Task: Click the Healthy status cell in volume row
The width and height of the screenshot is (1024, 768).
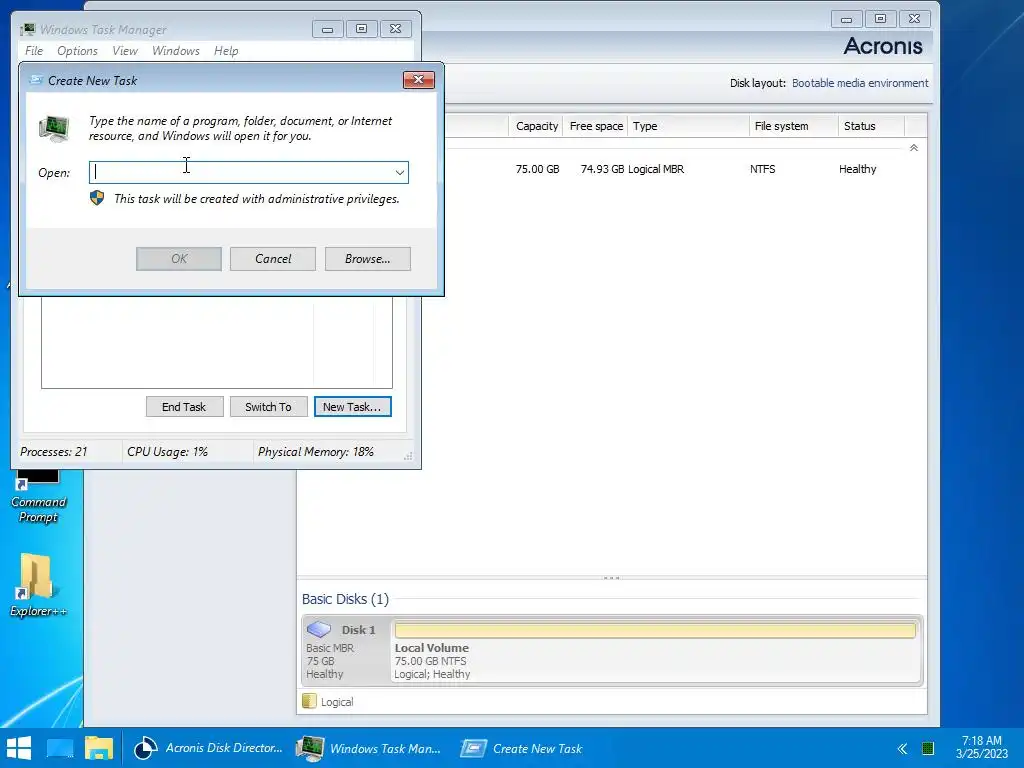Action: pos(857,169)
